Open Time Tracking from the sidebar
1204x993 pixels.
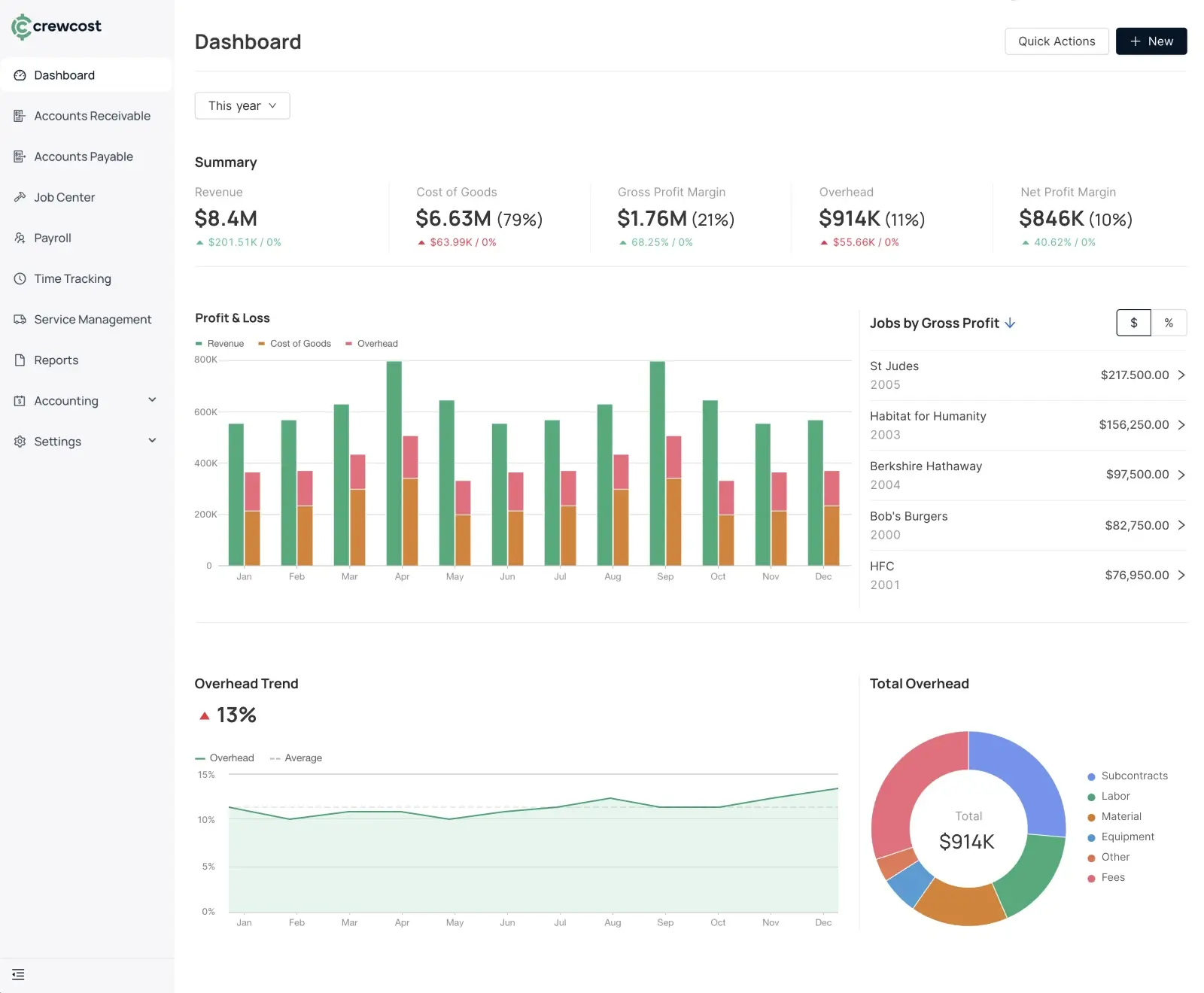click(72, 278)
